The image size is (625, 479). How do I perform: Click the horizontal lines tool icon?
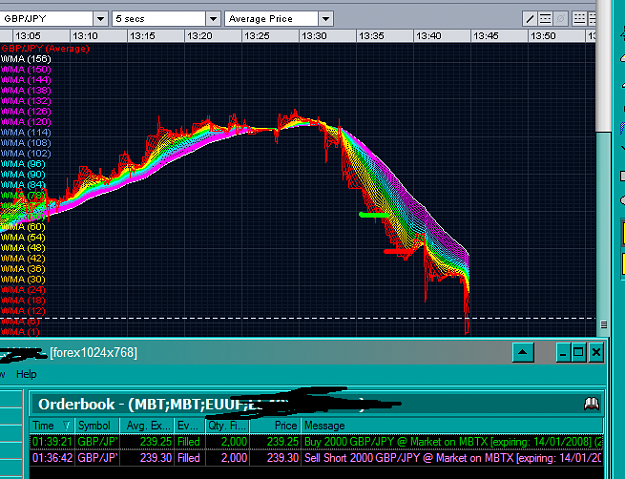coord(545,19)
